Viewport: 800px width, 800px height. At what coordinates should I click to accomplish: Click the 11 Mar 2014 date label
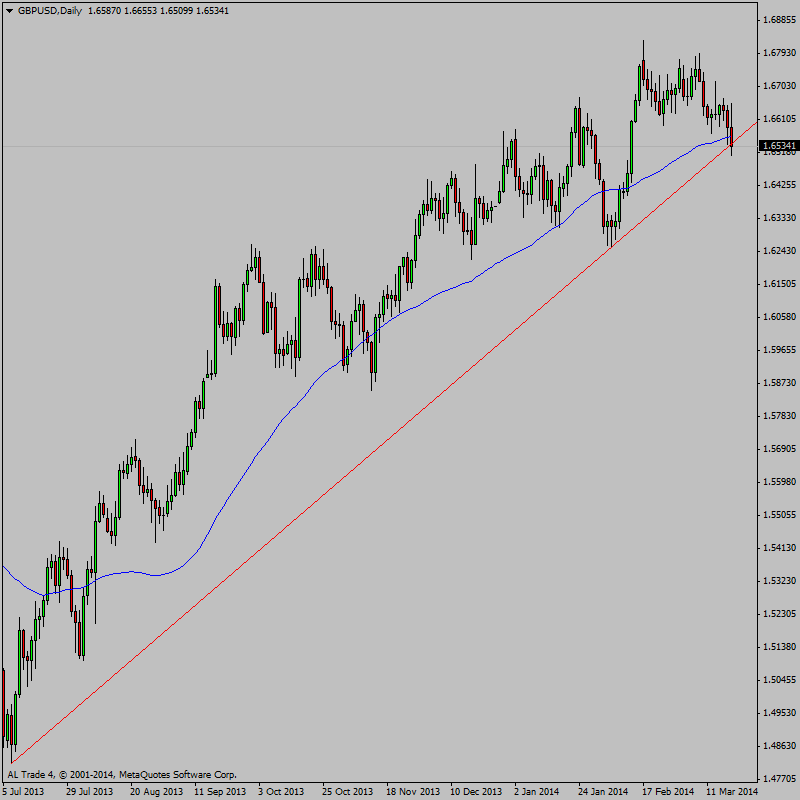732,791
